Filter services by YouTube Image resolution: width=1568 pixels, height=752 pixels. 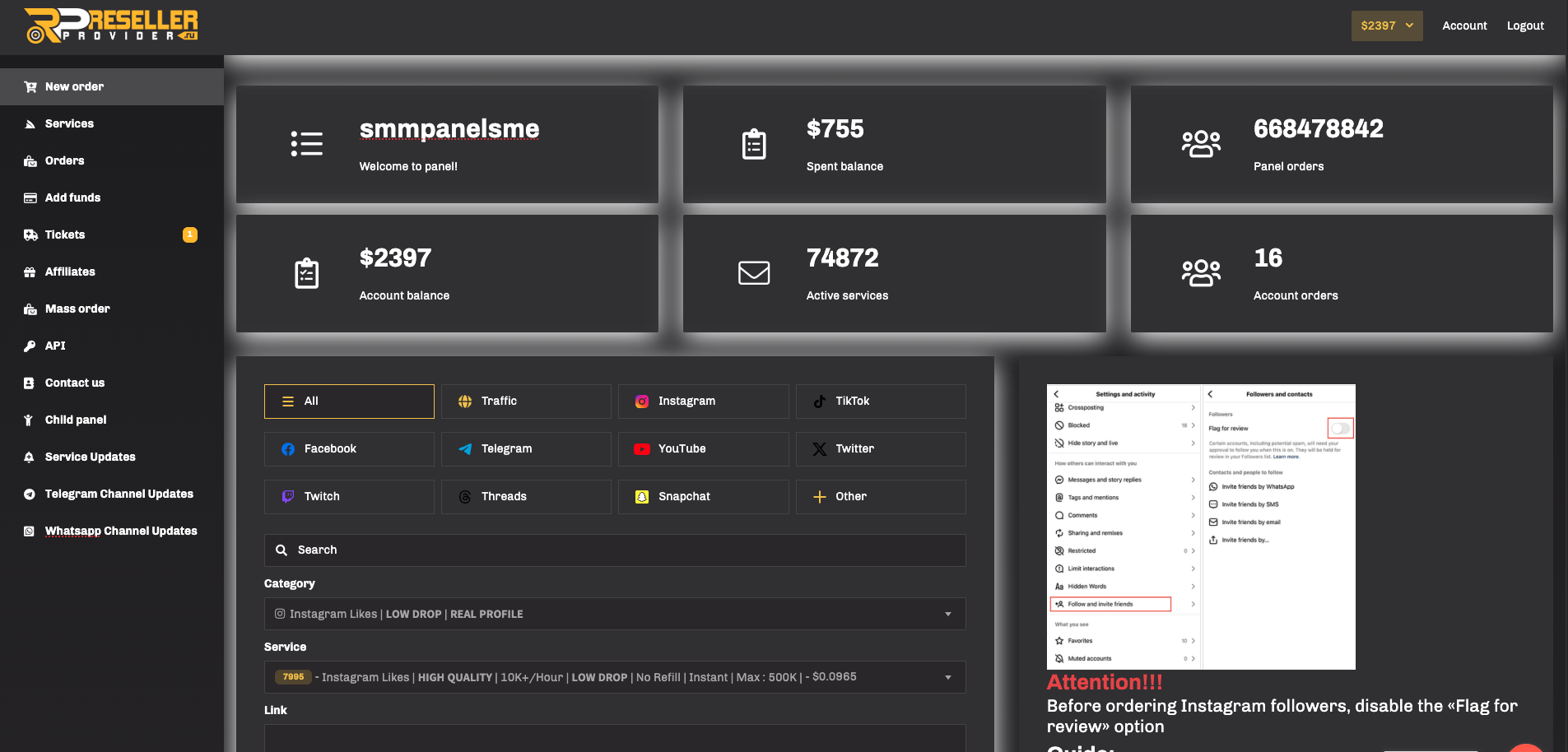(703, 449)
